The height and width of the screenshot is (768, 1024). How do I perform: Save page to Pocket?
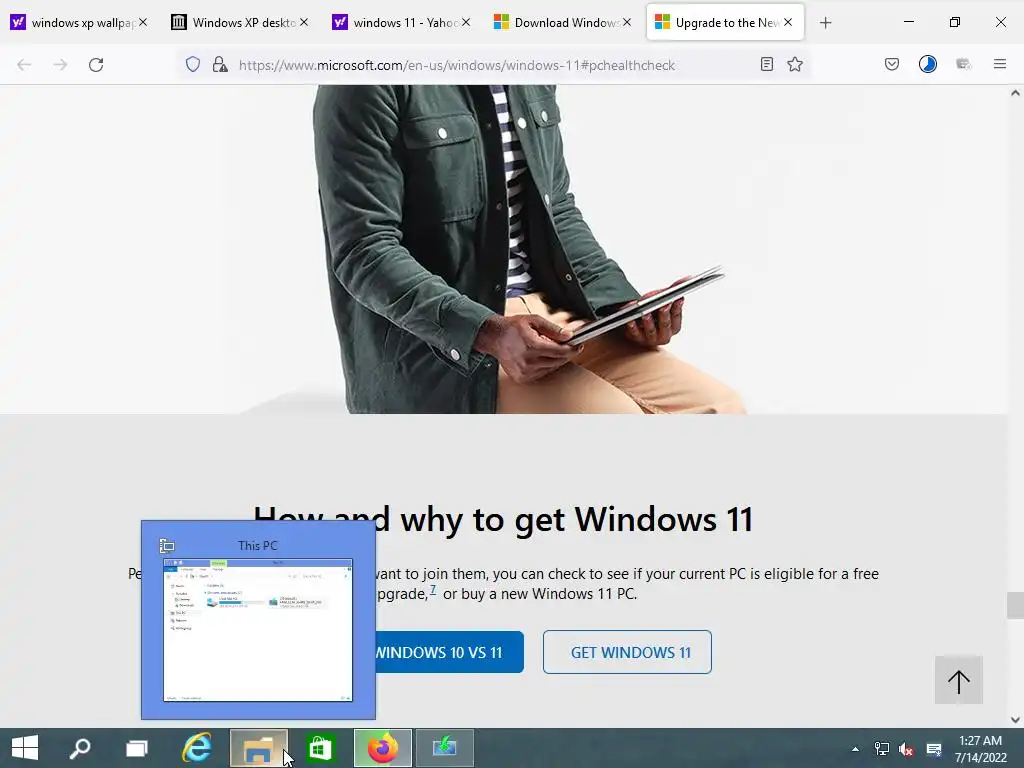click(x=892, y=64)
